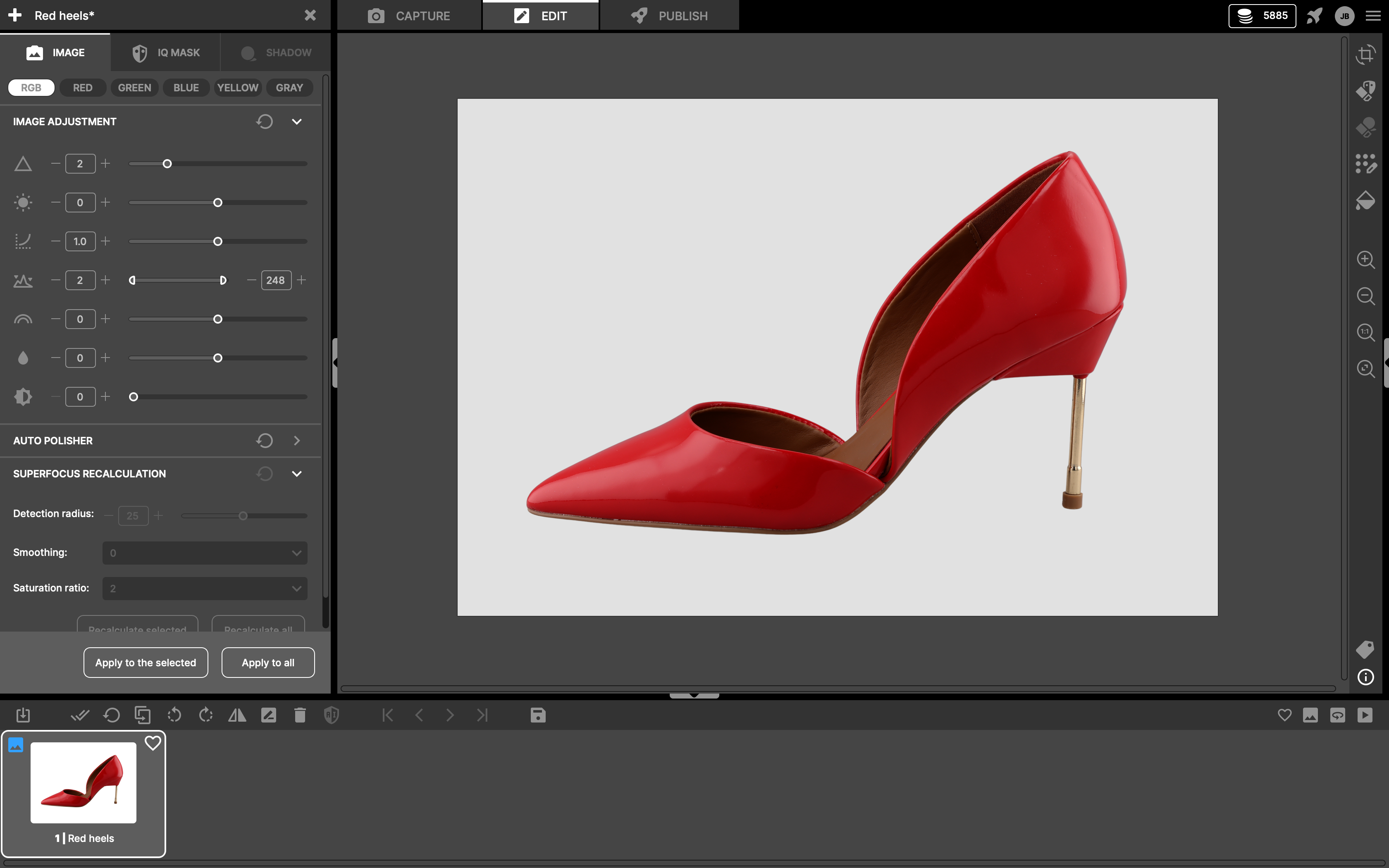This screenshot has width=1389, height=868.
Task: Select the crop tool icon
Action: 1365,55
